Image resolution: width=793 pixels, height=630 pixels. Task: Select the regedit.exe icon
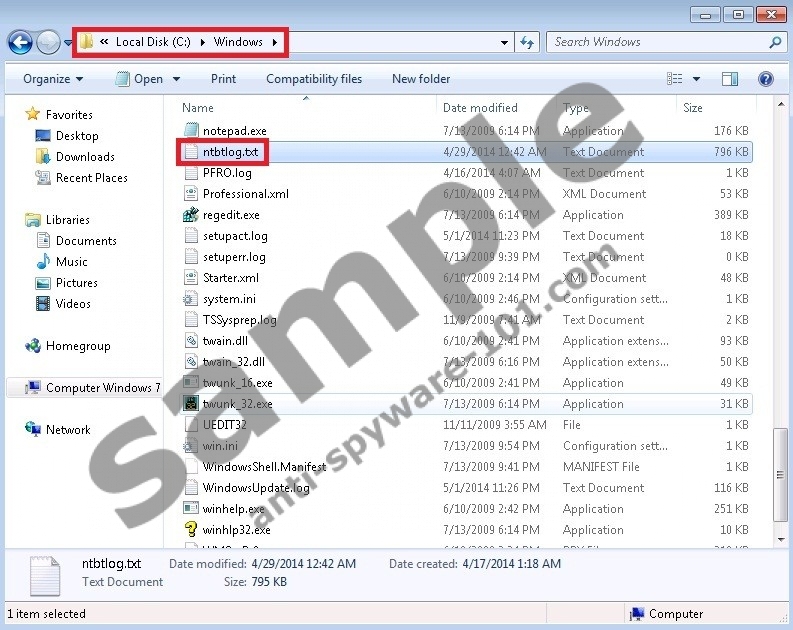(x=191, y=215)
